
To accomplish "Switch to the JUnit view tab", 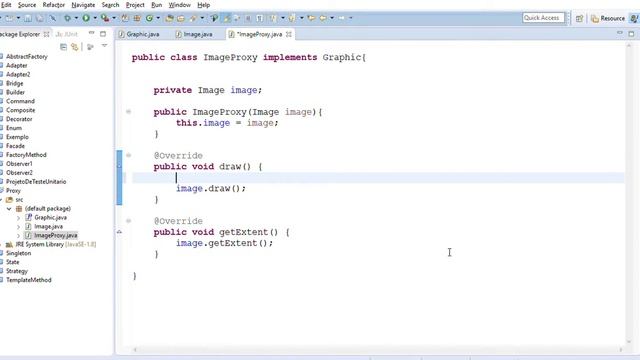I will [67, 34].
